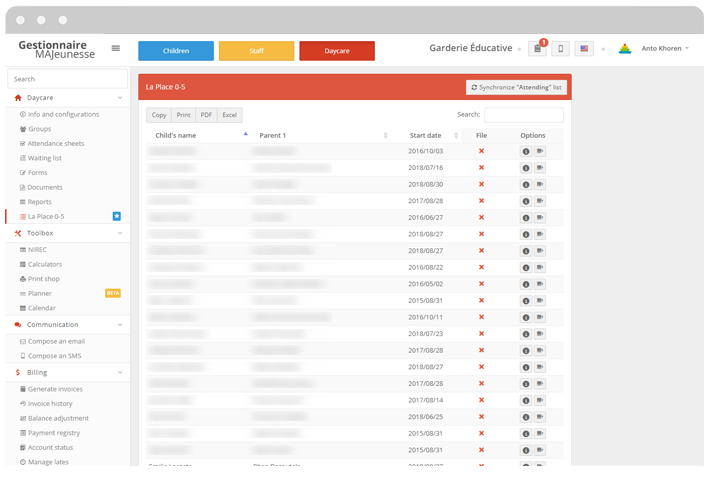Click the table Search input field
710x478 pixels.
[x=523, y=115]
